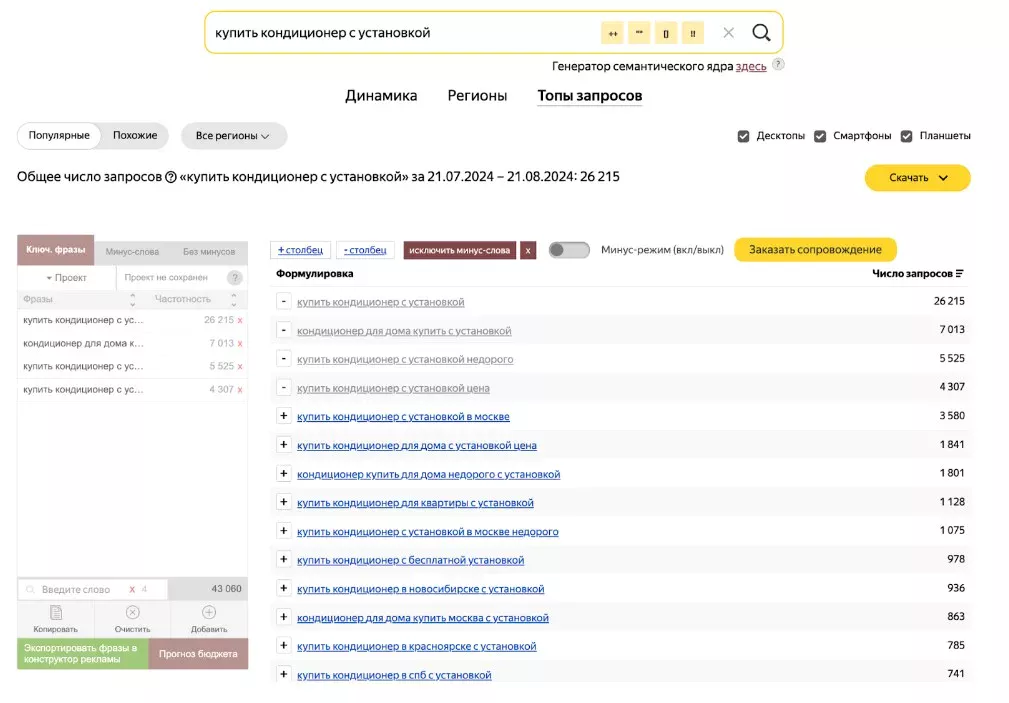Apply the exclamation marks operator button
Viewport: 1009px width, 703px height.
[x=692, y=33]
